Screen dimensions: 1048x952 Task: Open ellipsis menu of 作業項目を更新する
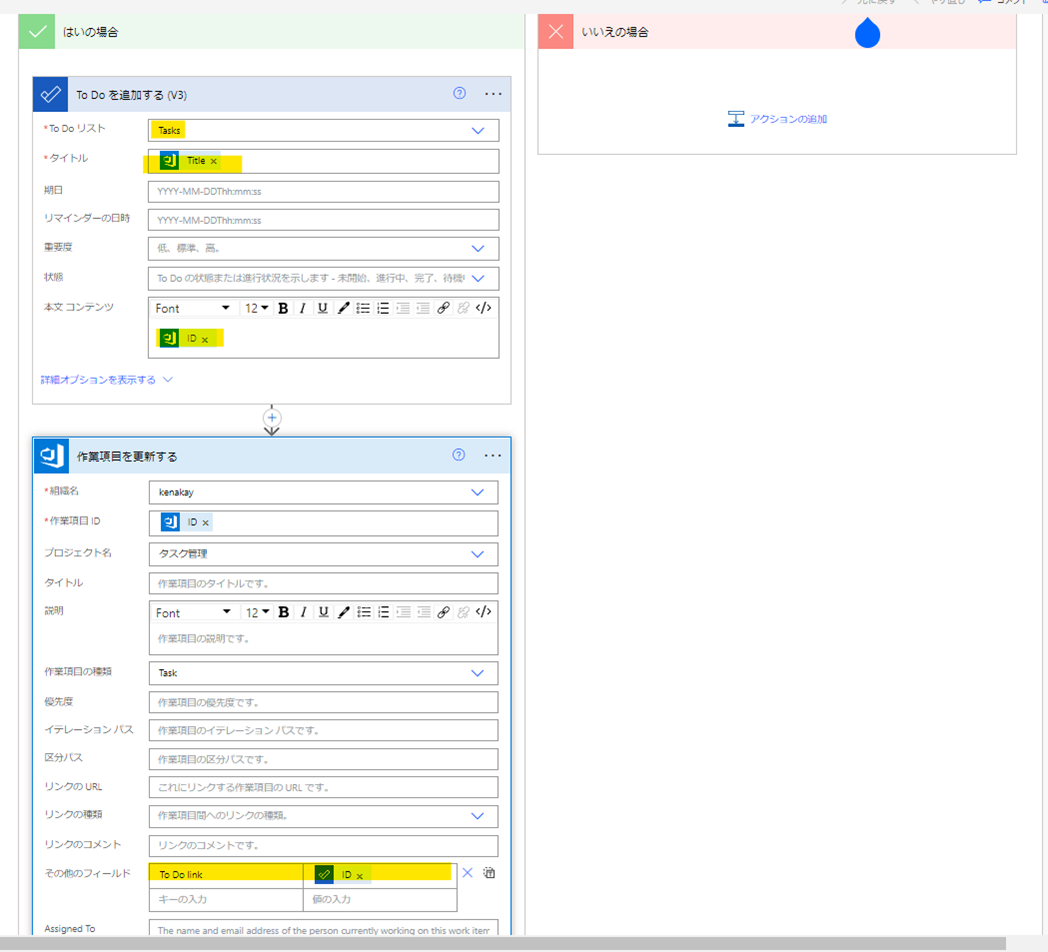[x=493, y=456]
